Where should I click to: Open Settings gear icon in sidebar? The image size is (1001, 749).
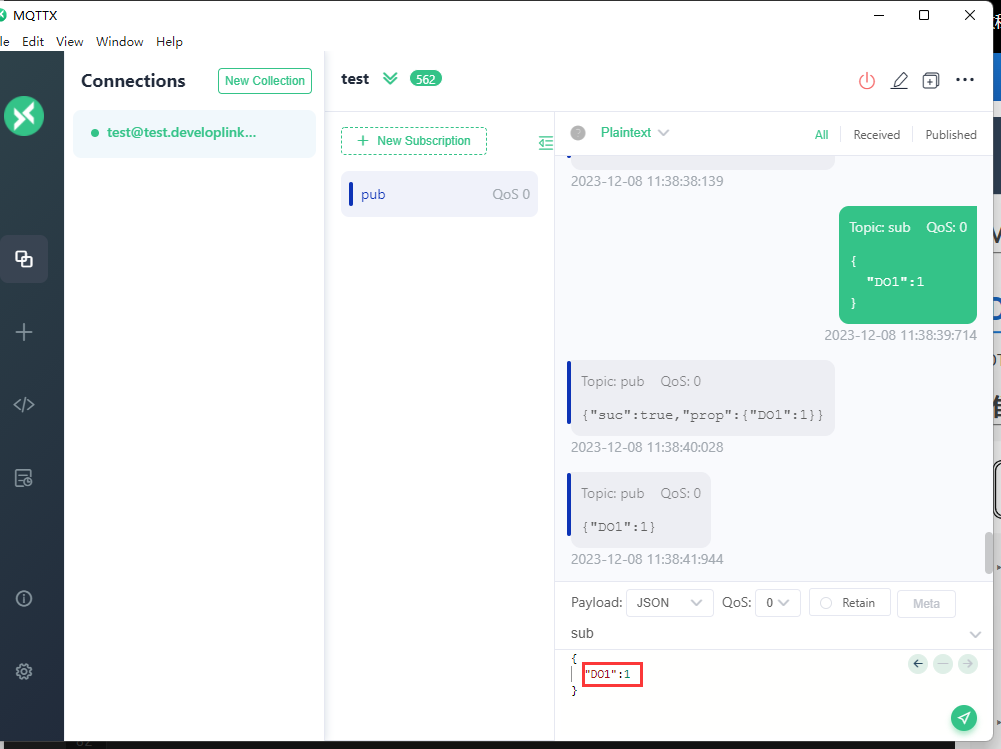pyautogui.click(x=24, y=671)
